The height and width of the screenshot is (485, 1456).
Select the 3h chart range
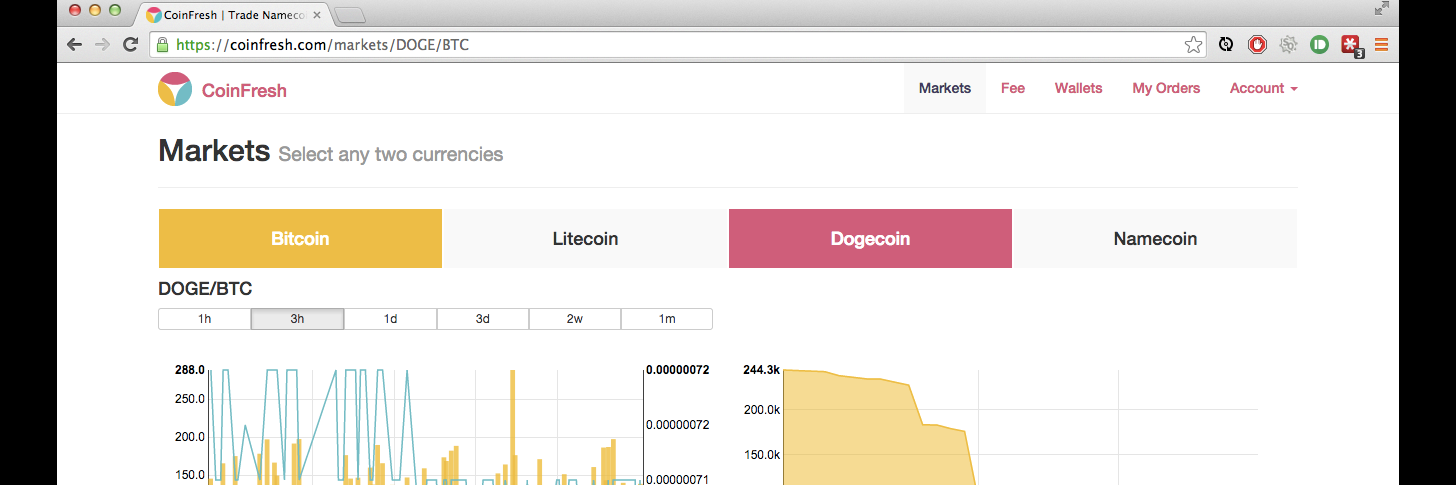[x=297, y=319]
